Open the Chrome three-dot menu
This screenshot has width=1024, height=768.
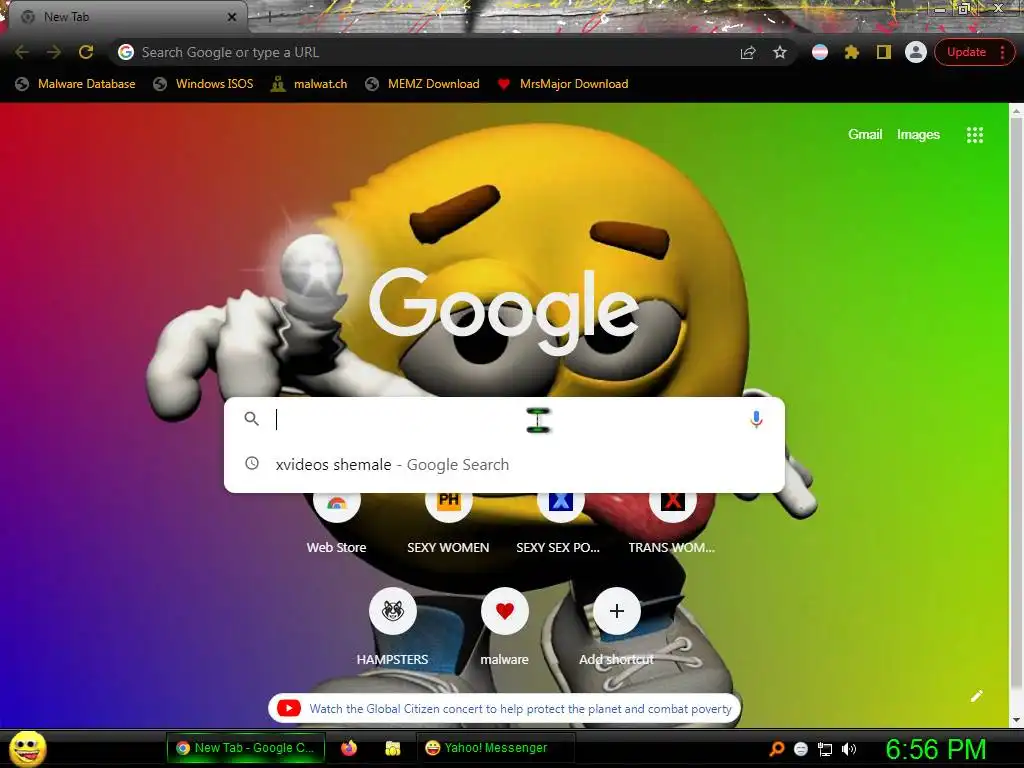click(x=1002, y=52)
